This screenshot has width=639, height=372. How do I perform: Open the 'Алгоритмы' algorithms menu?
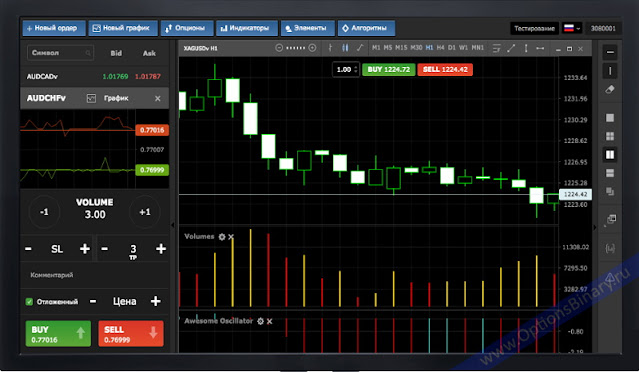point(366,28)
